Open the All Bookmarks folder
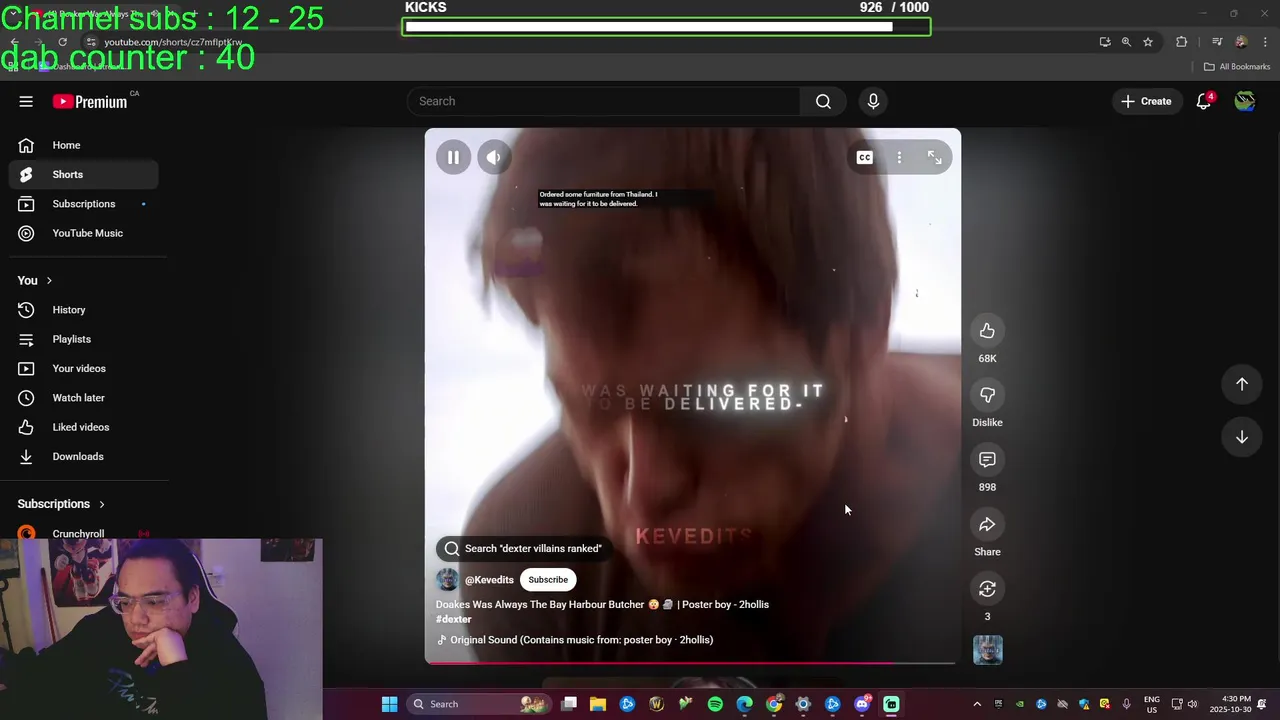Screen dimensions: 1280x720 pyautogui.click(x=1237, y=67)
